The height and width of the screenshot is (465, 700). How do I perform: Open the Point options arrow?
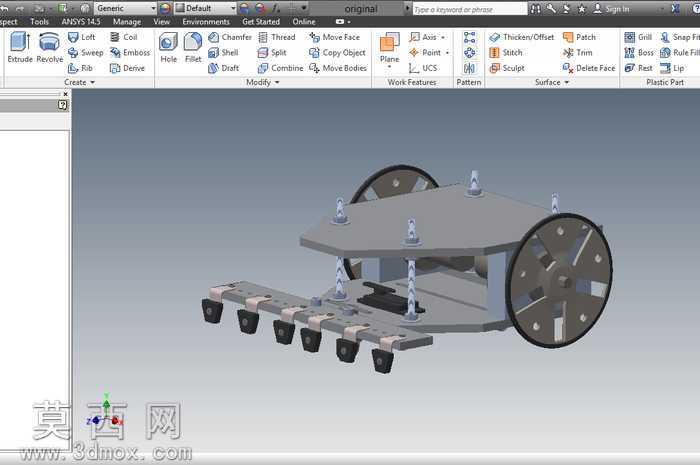[447, 53]
